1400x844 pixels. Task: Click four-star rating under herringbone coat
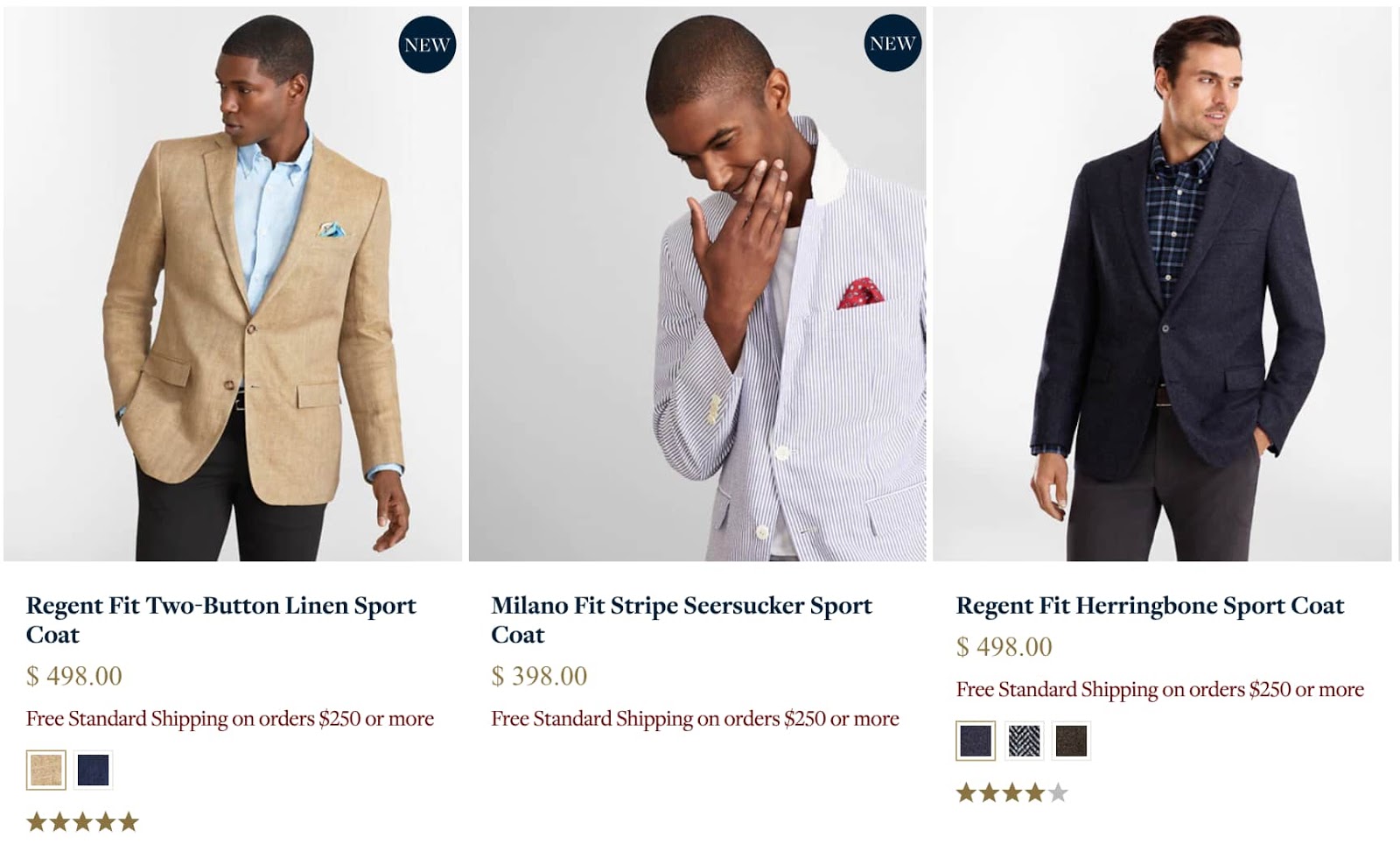point(1012,793)
